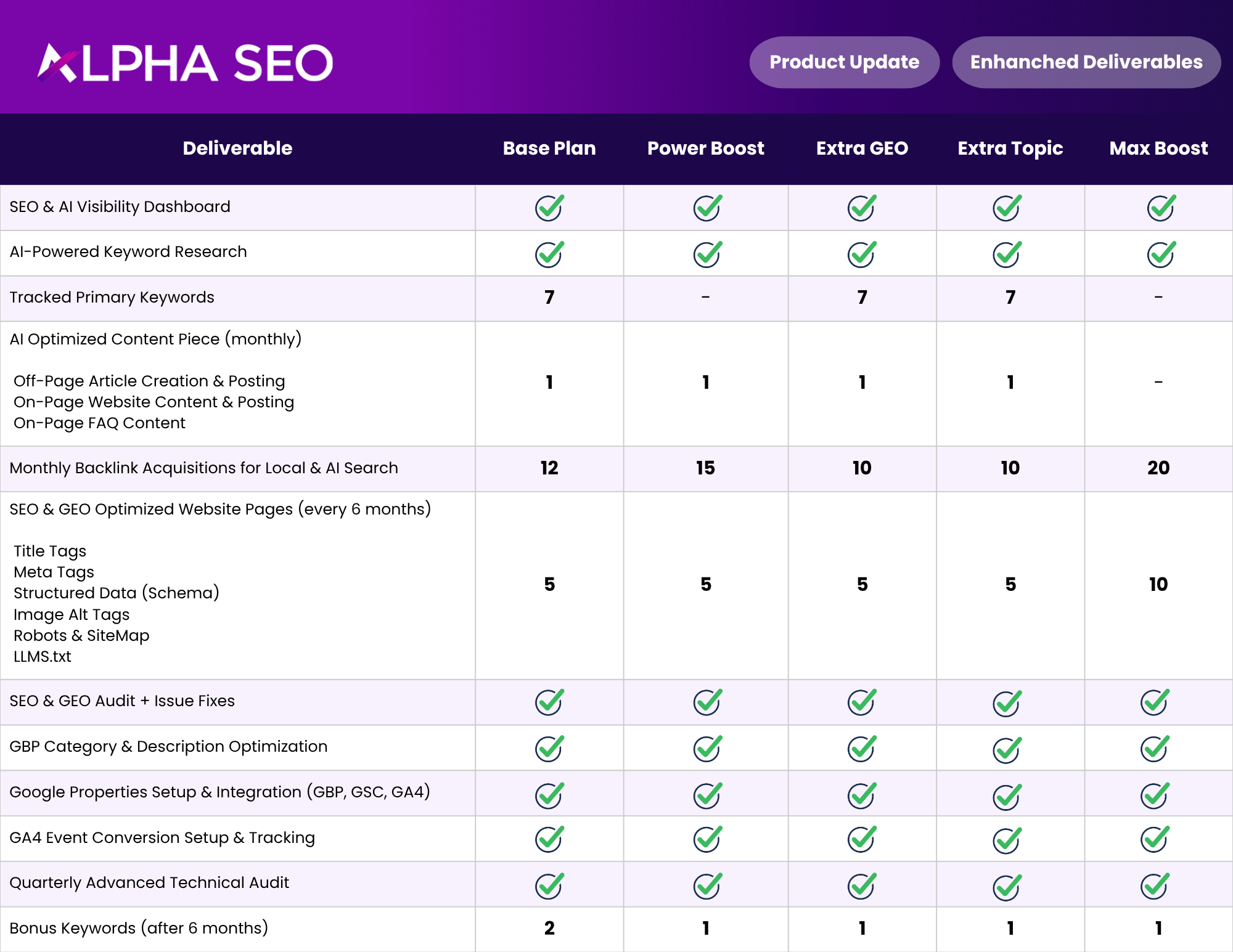Click Base Plan checkmark for GA4 Event Conversion

coord(549,839)
